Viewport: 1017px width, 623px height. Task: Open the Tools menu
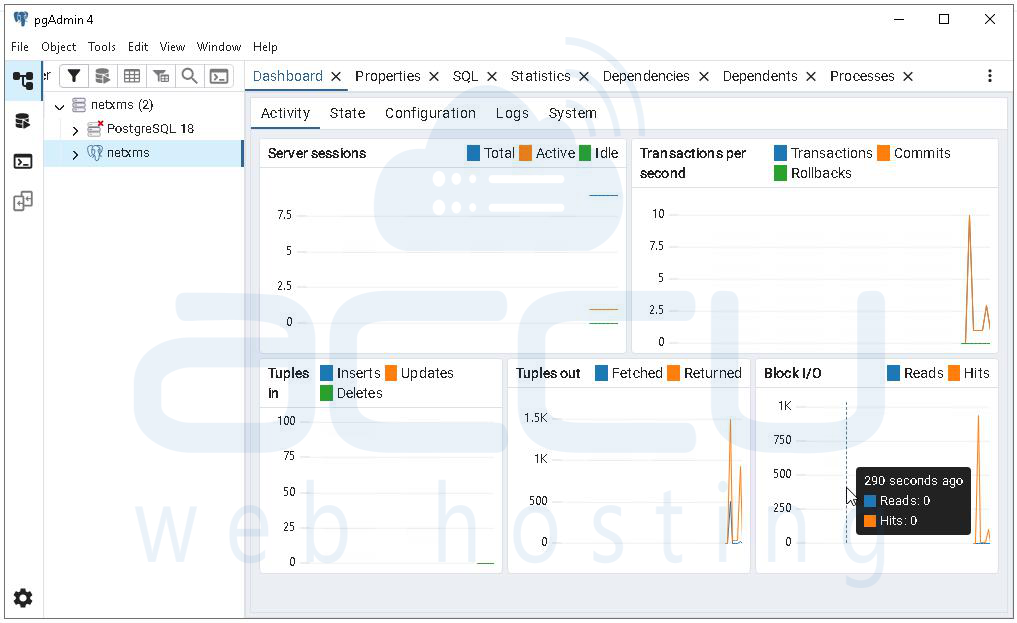(x=102, y=47)
